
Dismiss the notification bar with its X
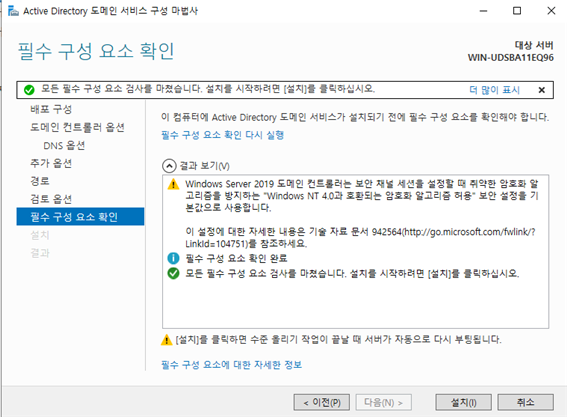(541, 90)
